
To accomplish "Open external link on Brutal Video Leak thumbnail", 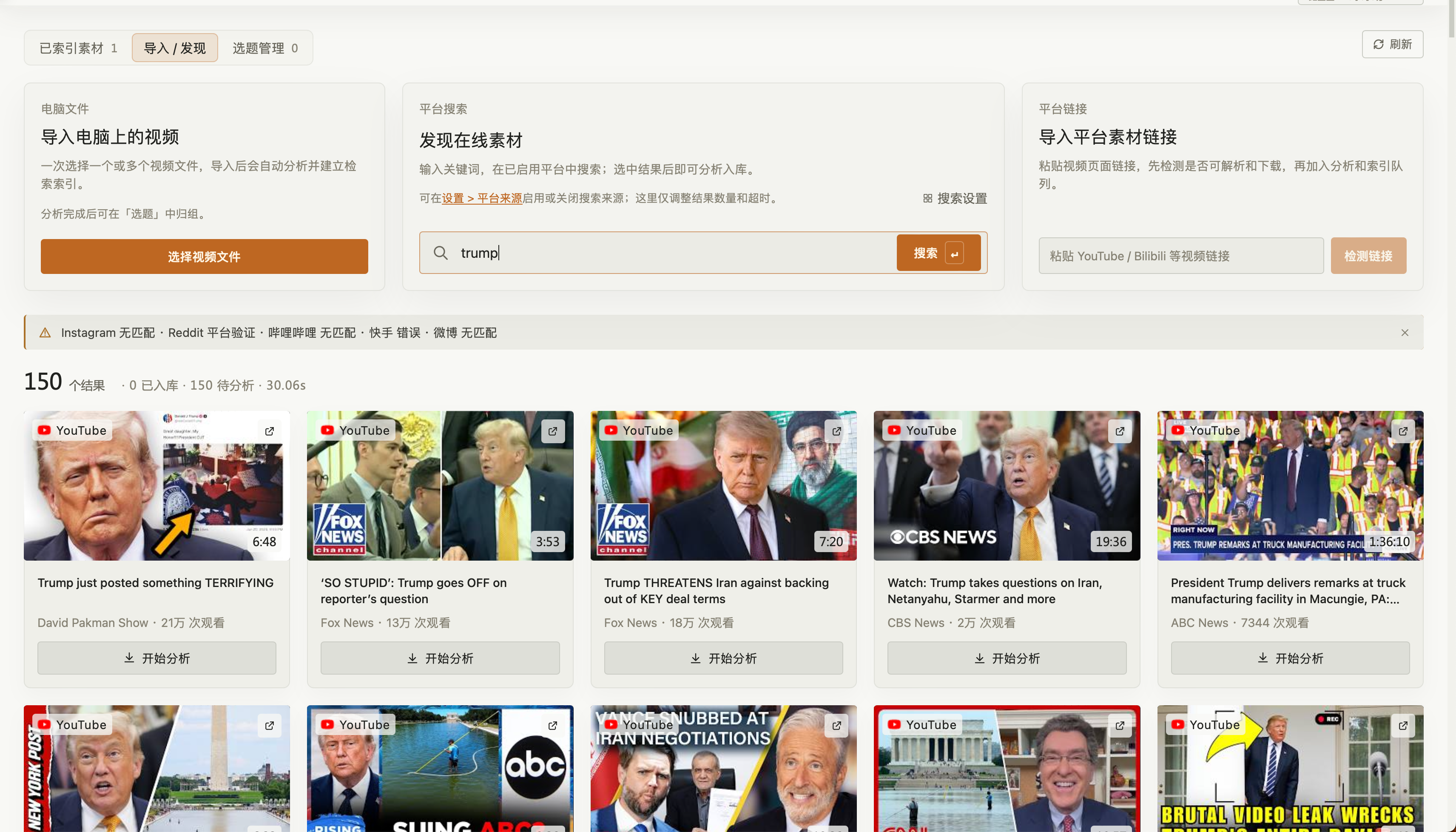I will [1403, 726].
